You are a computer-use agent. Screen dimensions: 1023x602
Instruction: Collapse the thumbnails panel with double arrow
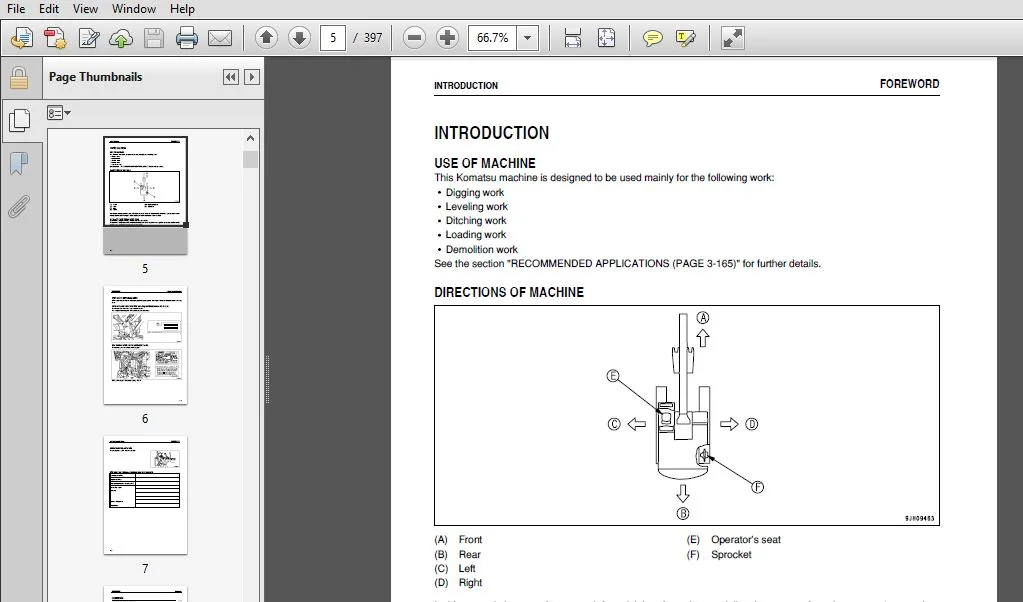(x=230, y=77)
